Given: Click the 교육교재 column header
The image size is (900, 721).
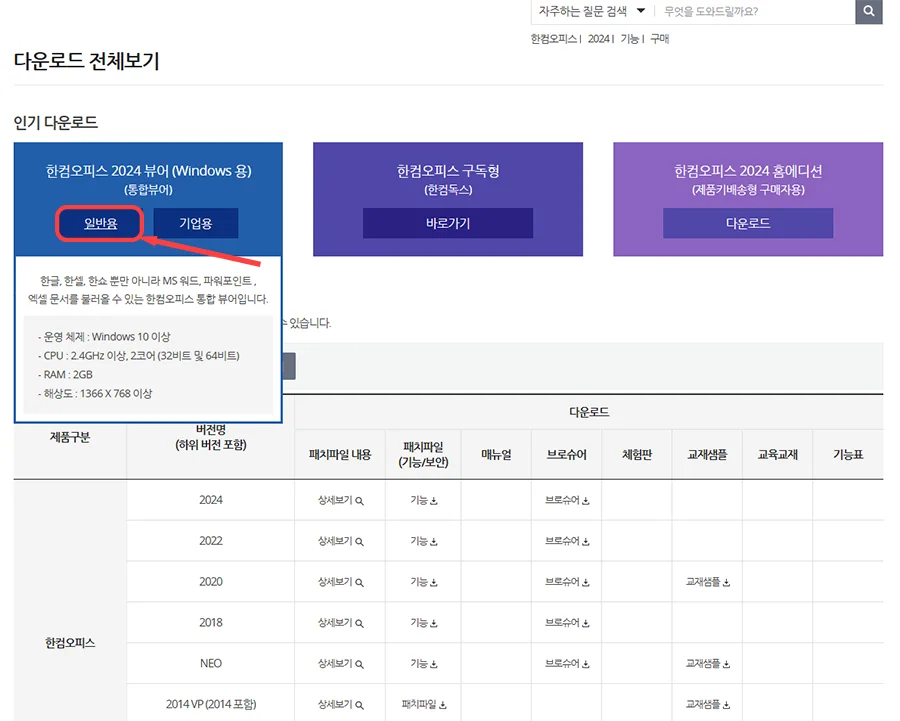Looking at the screenshot, I should point(778,454).
